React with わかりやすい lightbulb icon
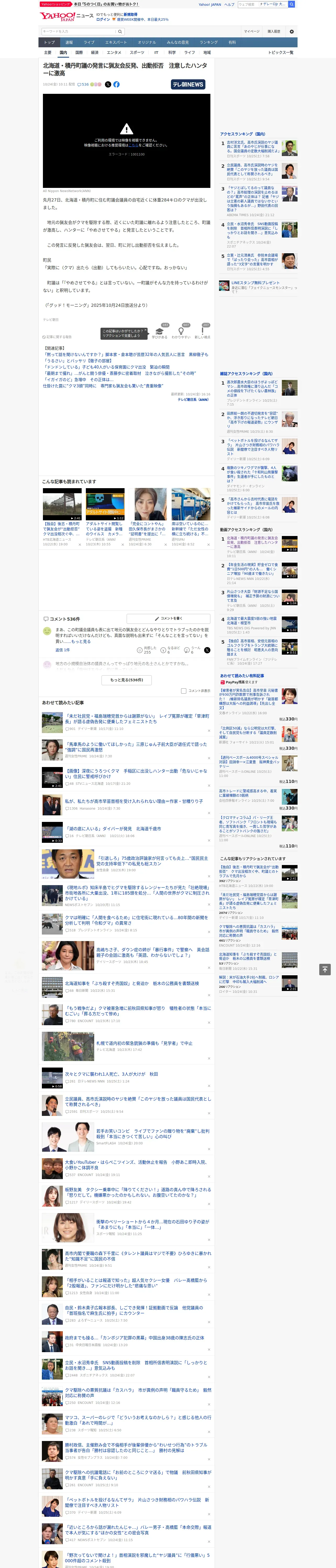 click(x=181, y=332)
